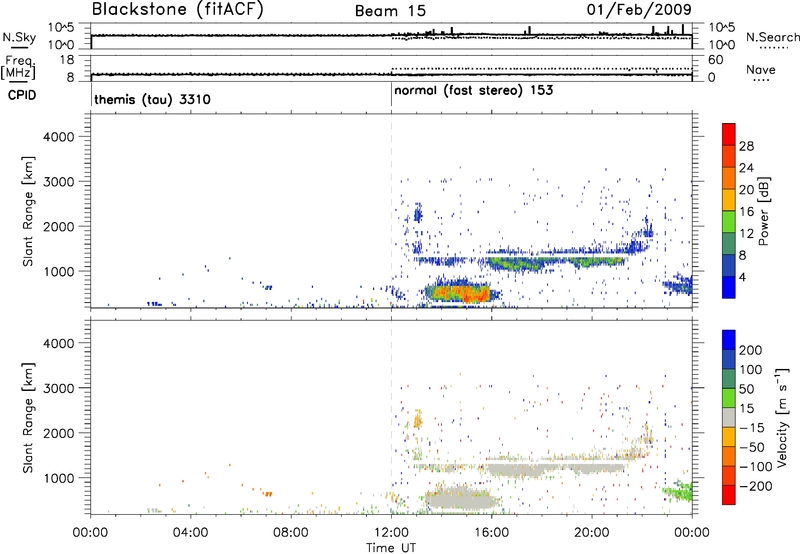Screen dimensions: 800x554
Task: Click the "Blackstone (fitACF)" plot title
Action: [178, 9]
